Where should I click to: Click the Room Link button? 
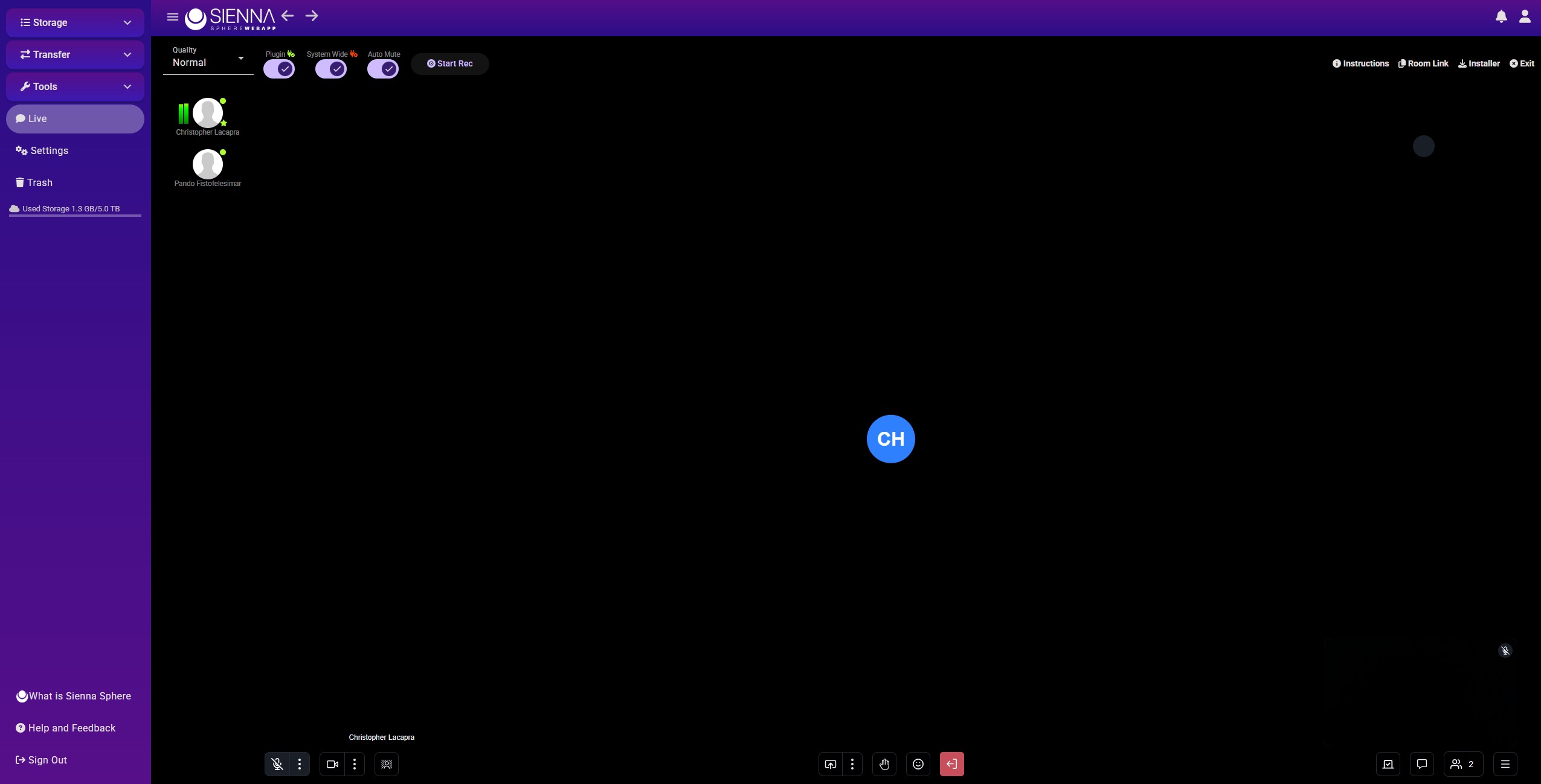pyautogui.click(x=1423, y=63)
